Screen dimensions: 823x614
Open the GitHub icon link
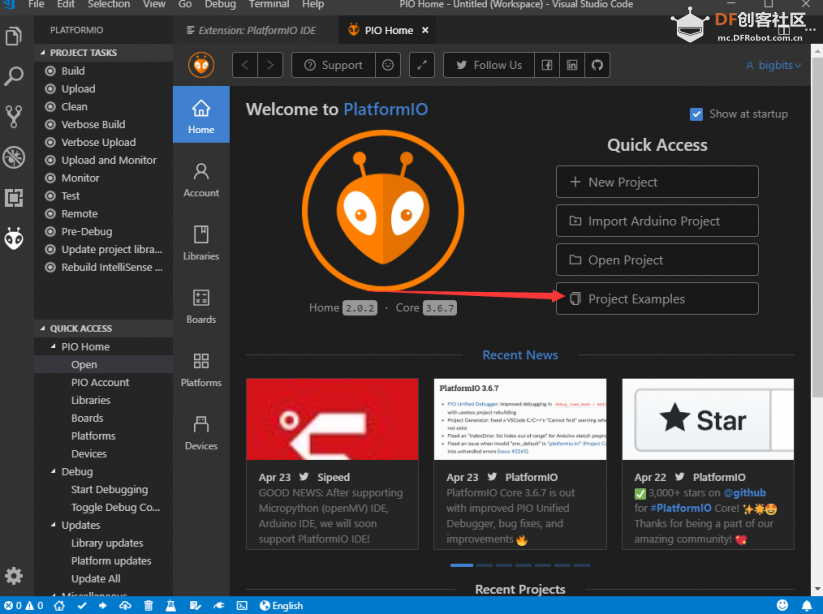click(597, 65)
